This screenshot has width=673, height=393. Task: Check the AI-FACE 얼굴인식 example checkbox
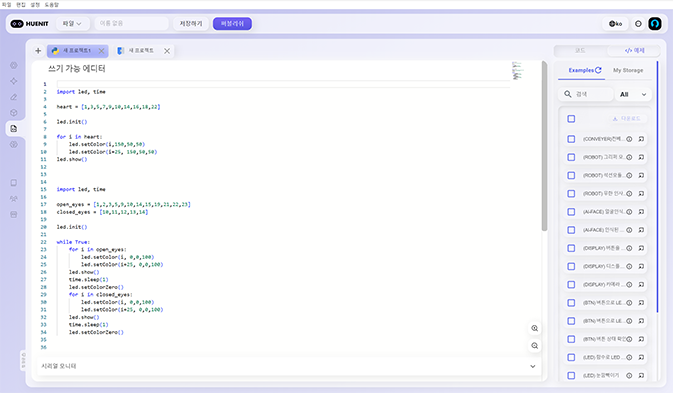click(x=571, y=212)
